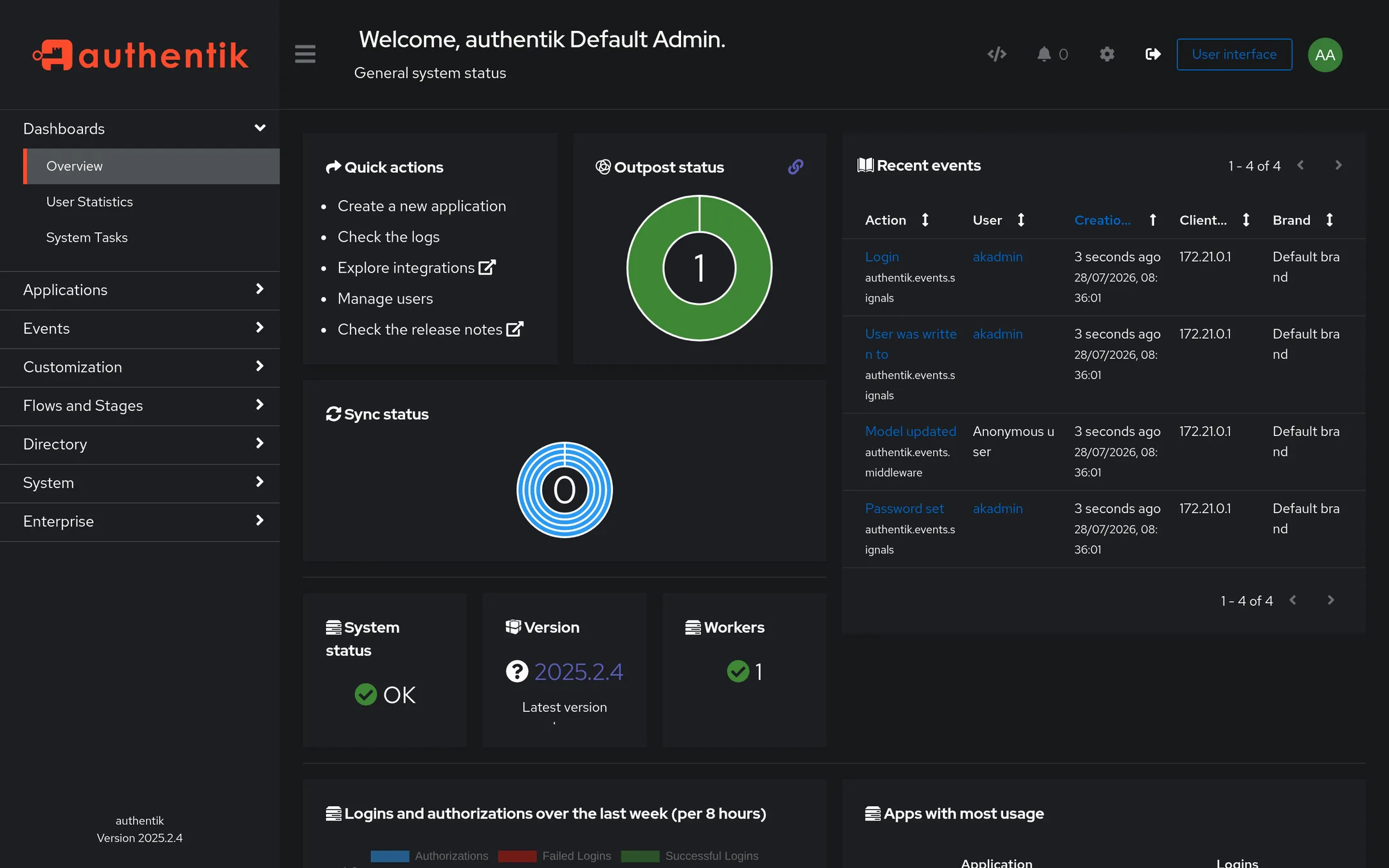
Task: Click Anonymous user in Model updated row
Action: [x=1013, y=441]
